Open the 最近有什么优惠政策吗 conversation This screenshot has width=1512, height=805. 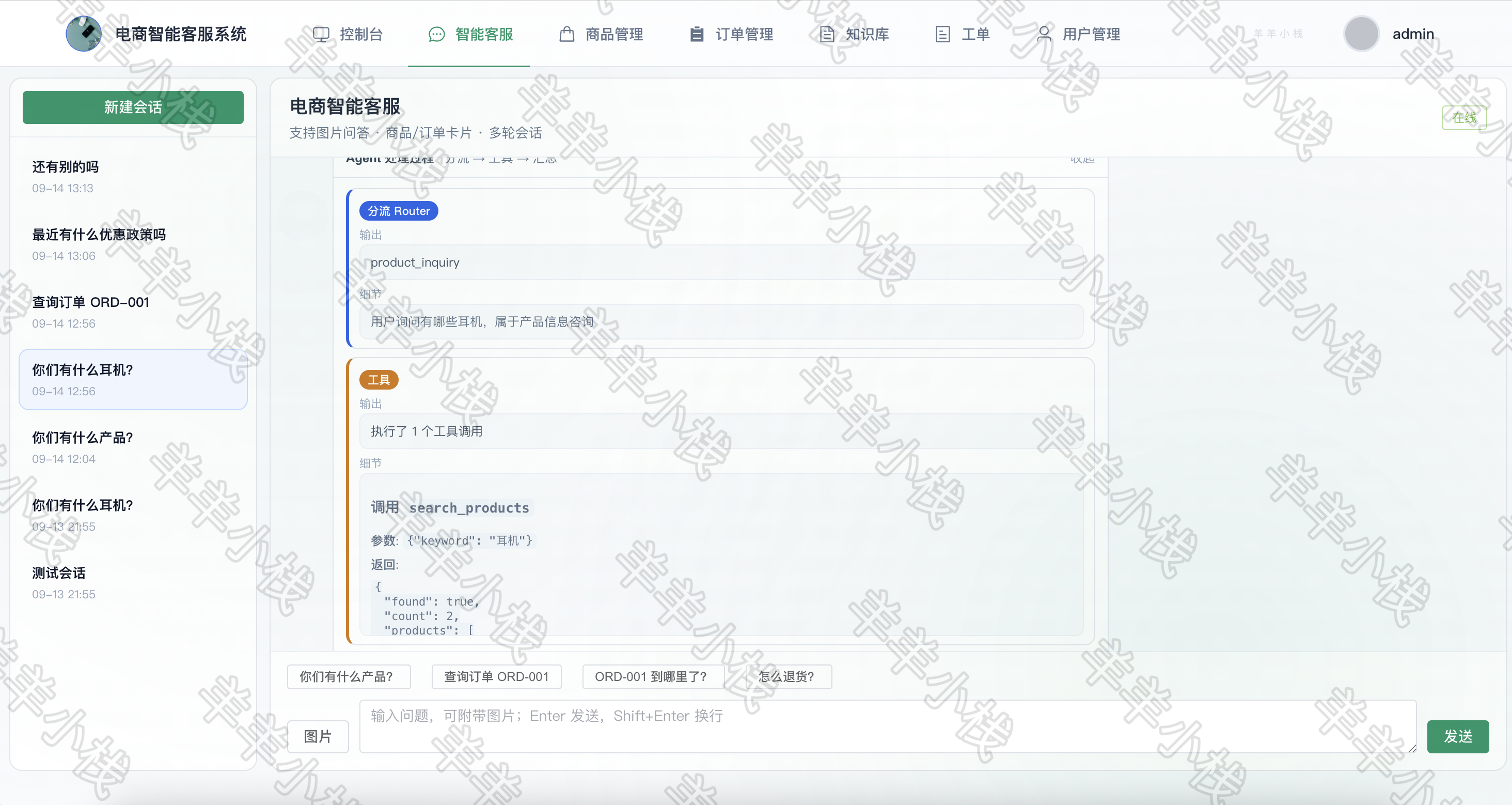point(133,244)
